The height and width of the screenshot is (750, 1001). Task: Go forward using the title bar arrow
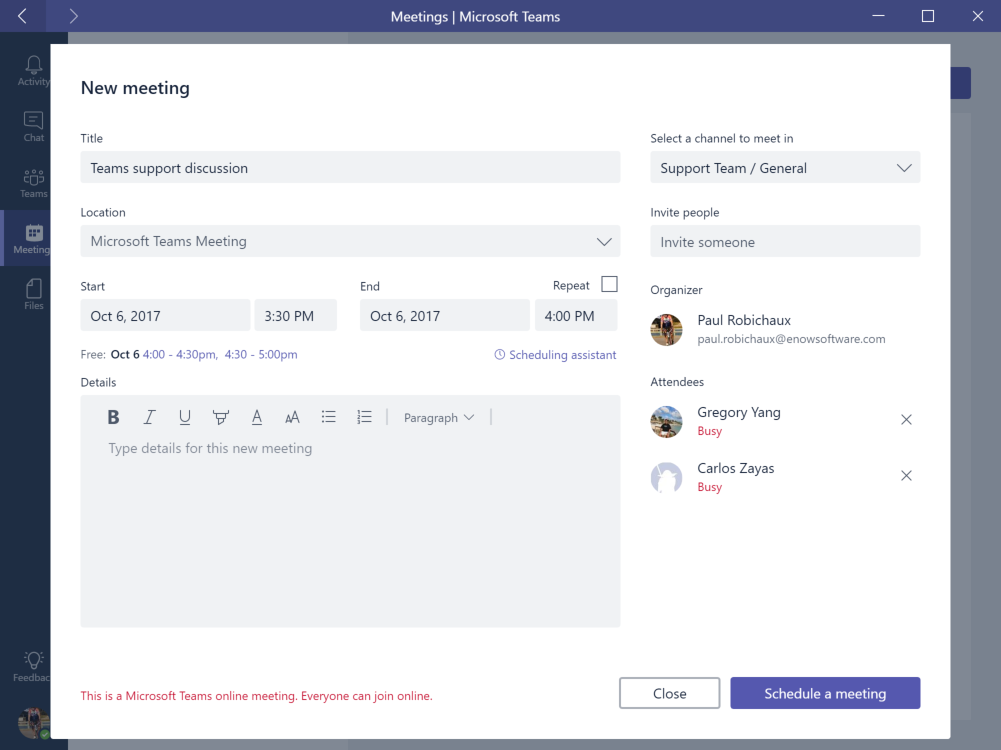tap(73, 16)
